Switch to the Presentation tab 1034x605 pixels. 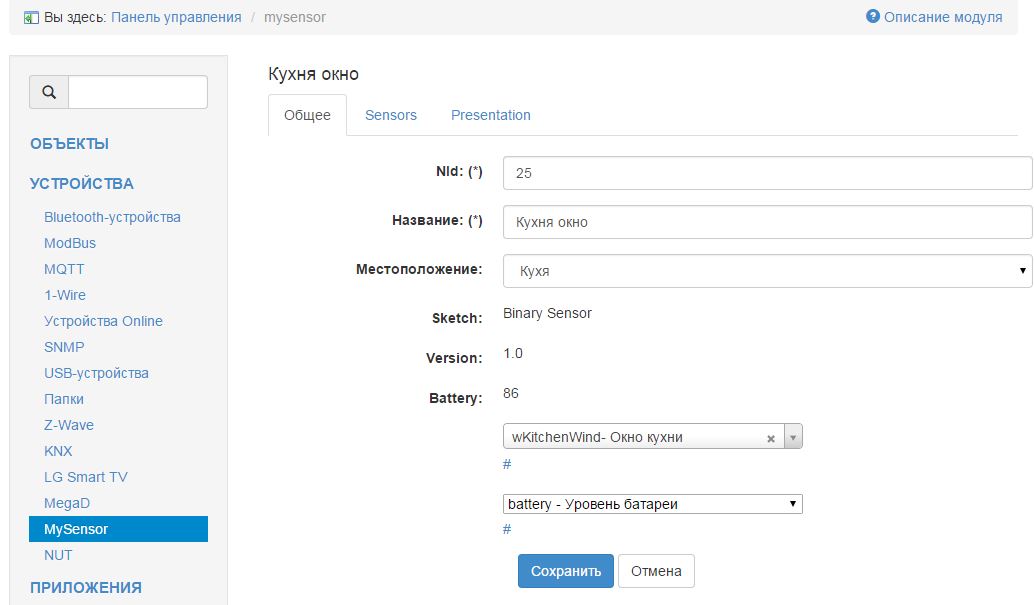click(490, 115)
